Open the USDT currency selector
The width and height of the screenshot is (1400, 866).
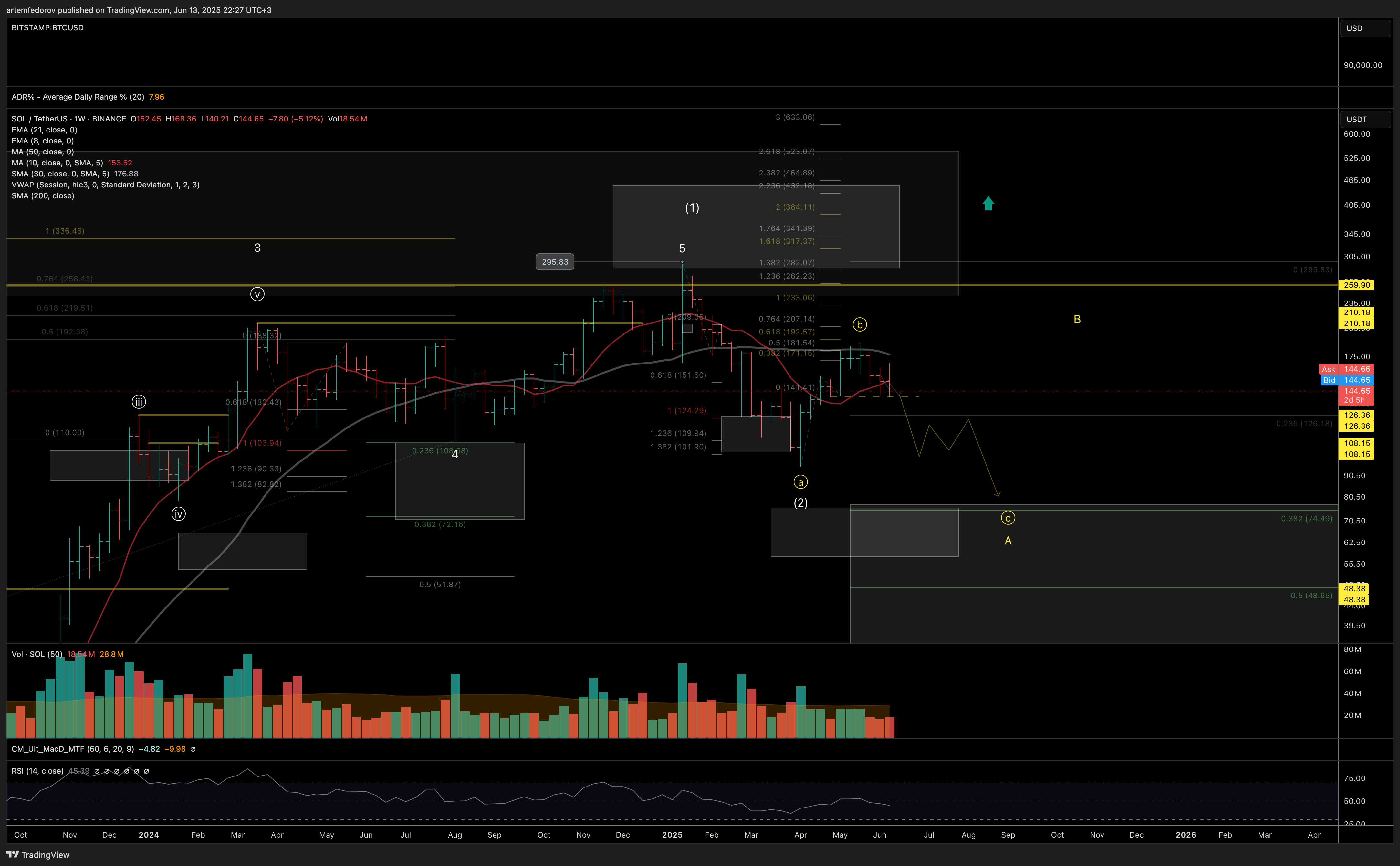click(x=1365, y=119)
